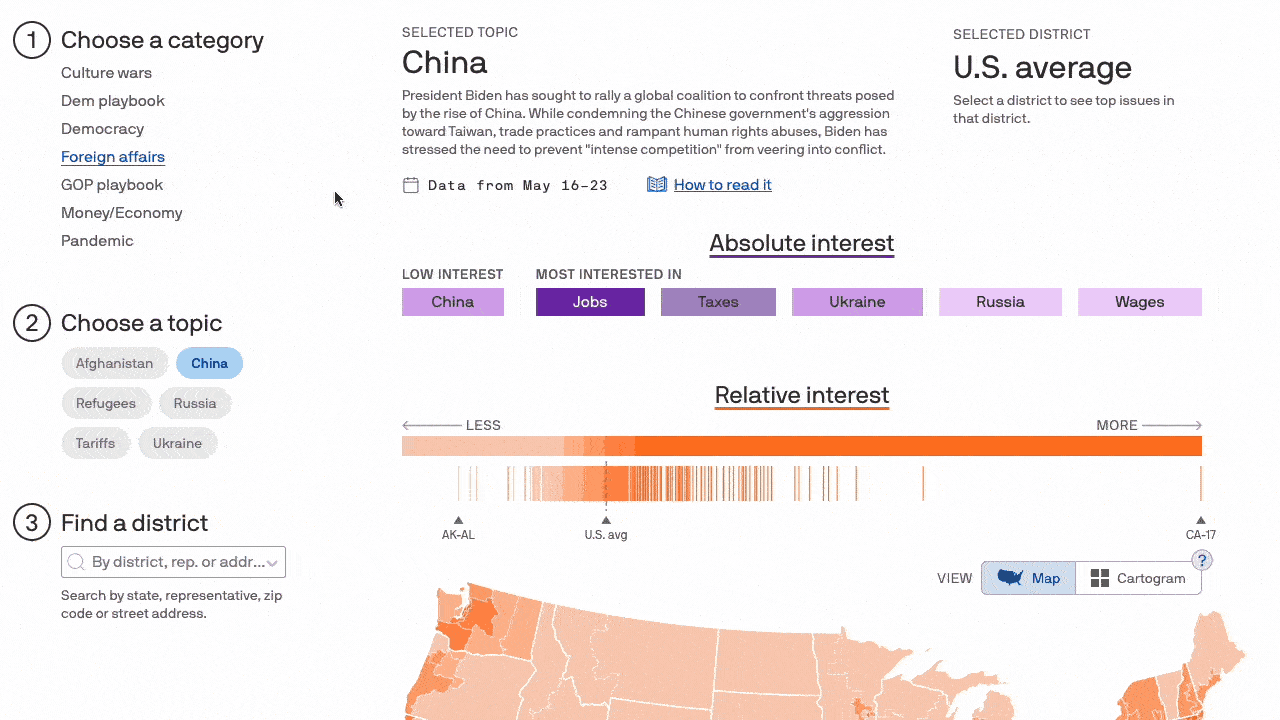Click the book icon beside How to read it
1280x720 pixels.
[657, 184]
